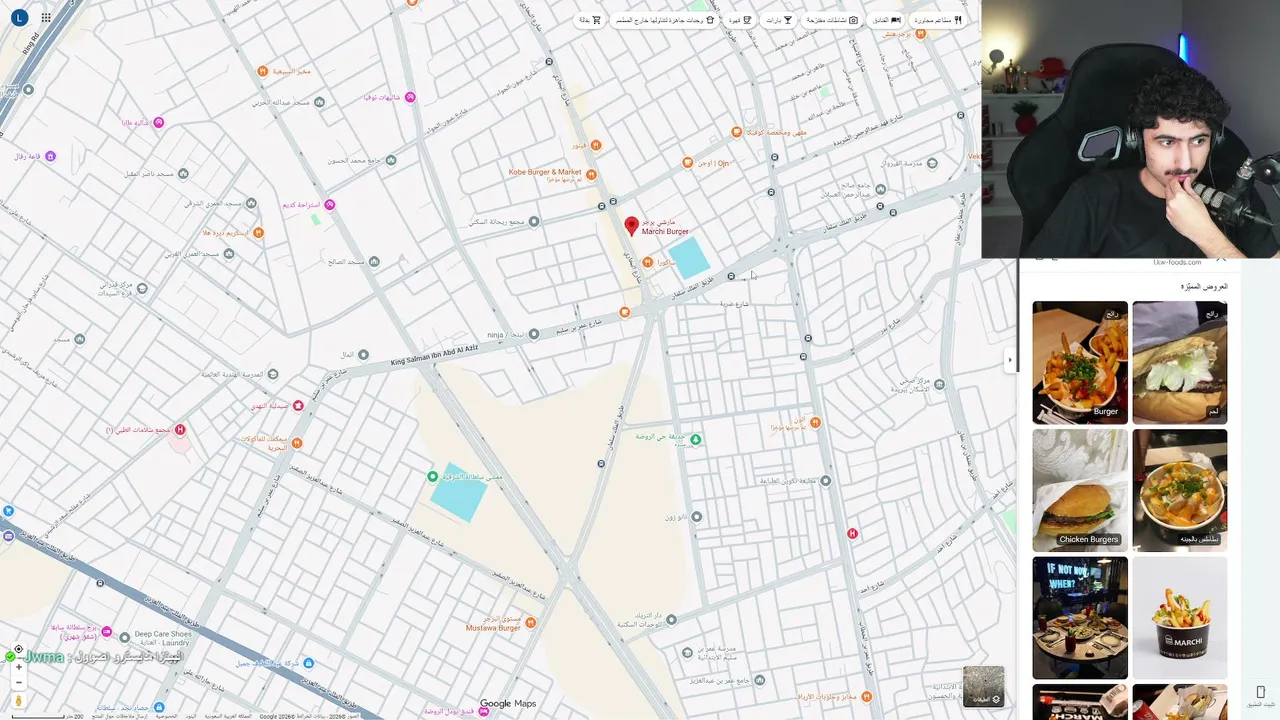Filter by hotels chip

pos(887,20)
